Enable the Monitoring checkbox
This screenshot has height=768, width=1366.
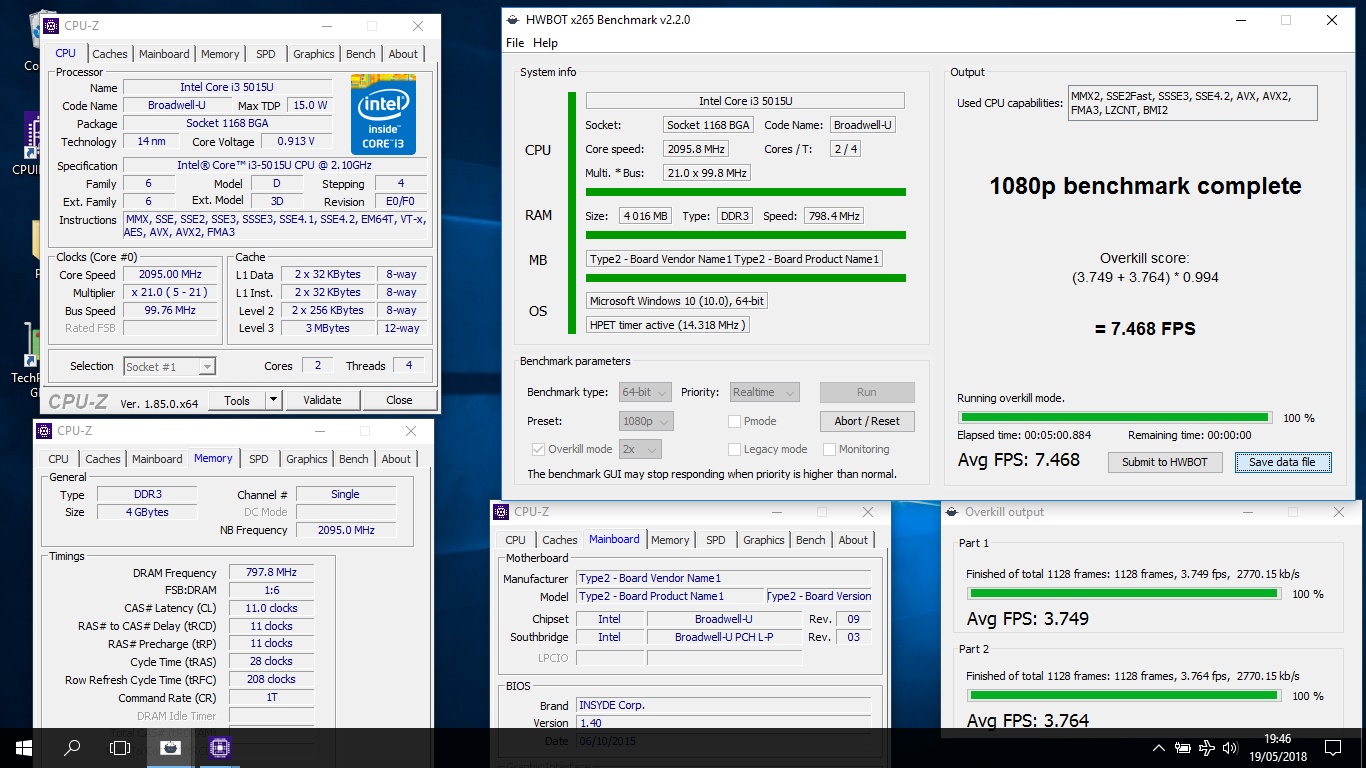(x=829, y=449)
